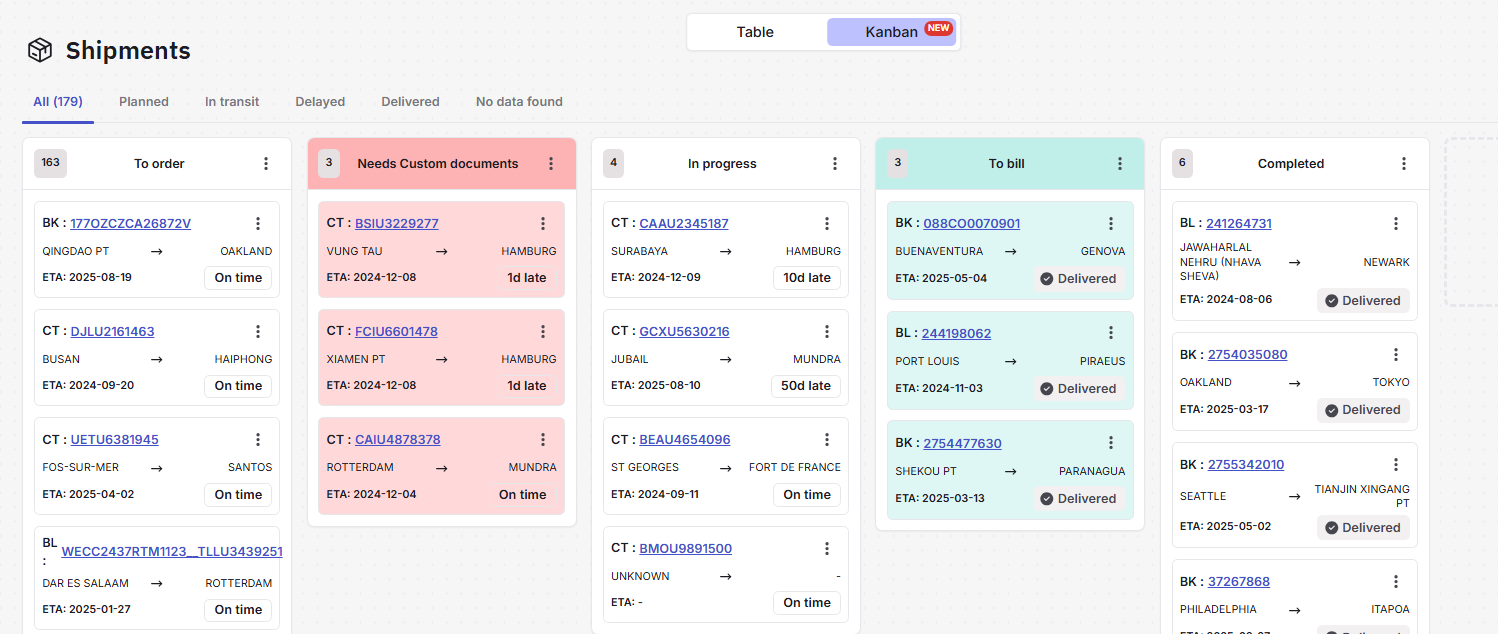1498x634 pixels.
Task: Open kebab menu for card 177OZCZCA26872V
Action: tap(258, 224)
